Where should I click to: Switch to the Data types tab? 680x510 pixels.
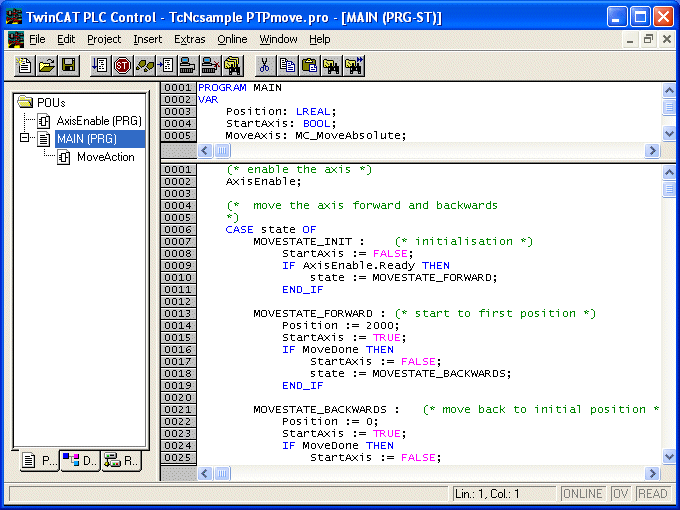[x=80, y=461]
